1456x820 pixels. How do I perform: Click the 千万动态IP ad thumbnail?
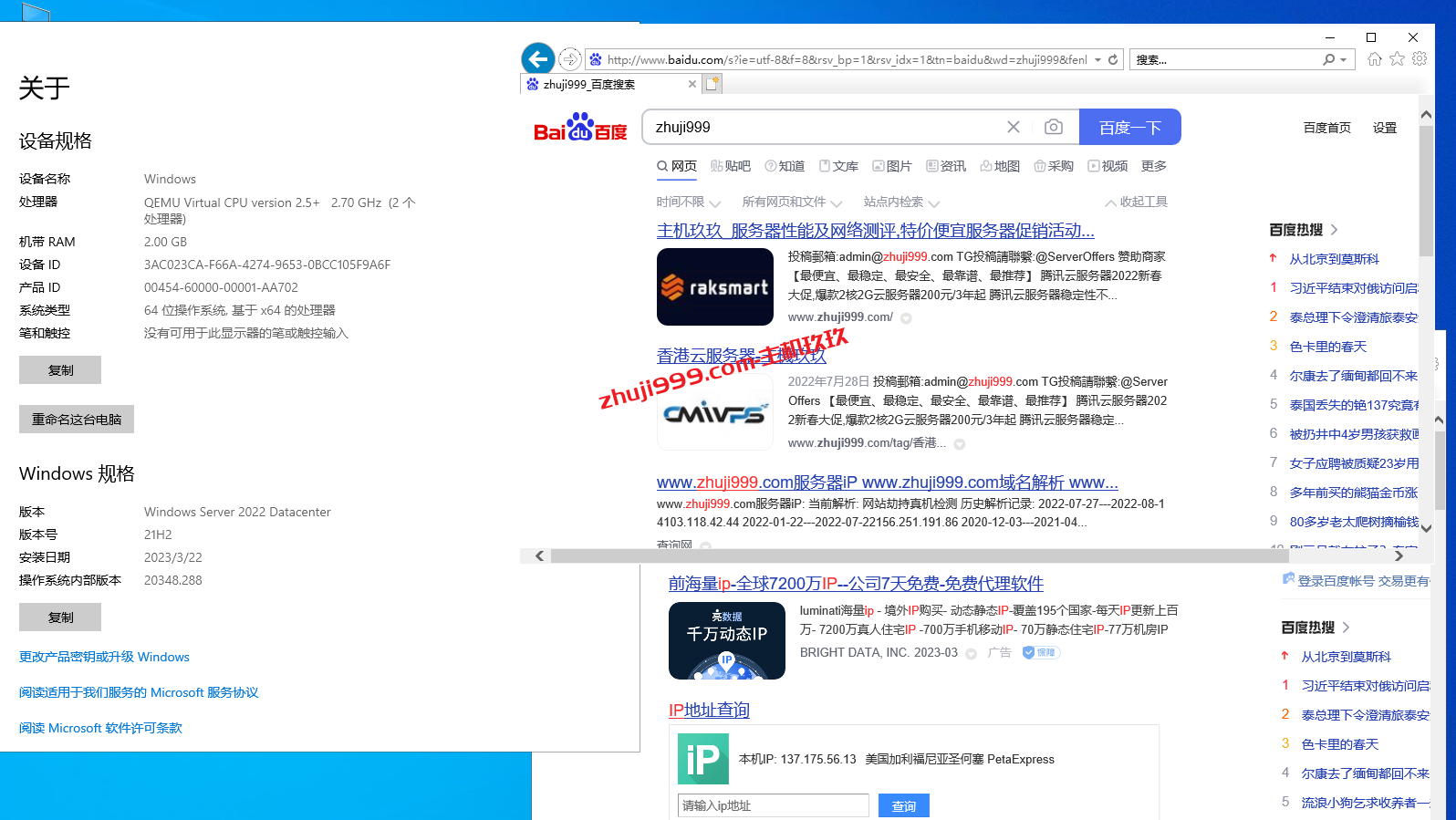coord(727,640)
